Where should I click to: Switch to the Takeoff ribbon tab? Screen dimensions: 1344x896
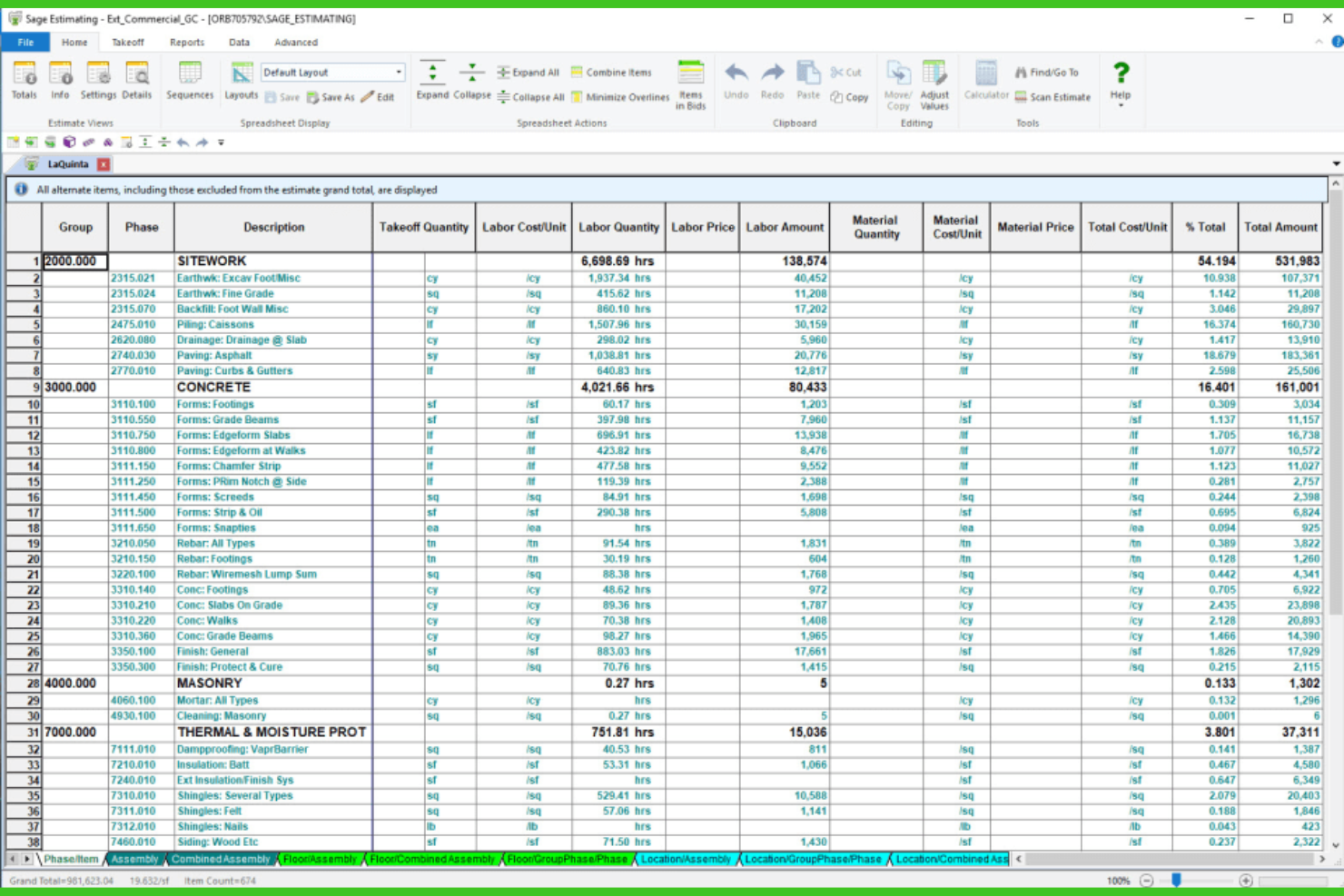128,43
